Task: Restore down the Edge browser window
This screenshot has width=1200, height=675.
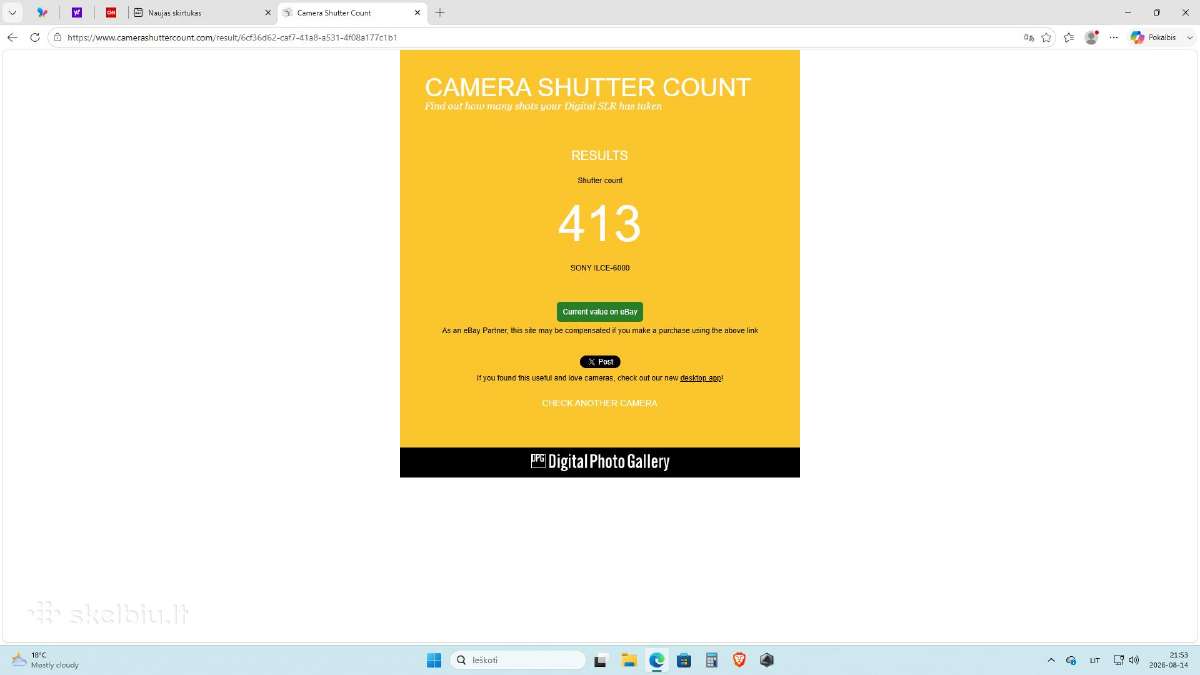Action: [x=1157, y=13]
